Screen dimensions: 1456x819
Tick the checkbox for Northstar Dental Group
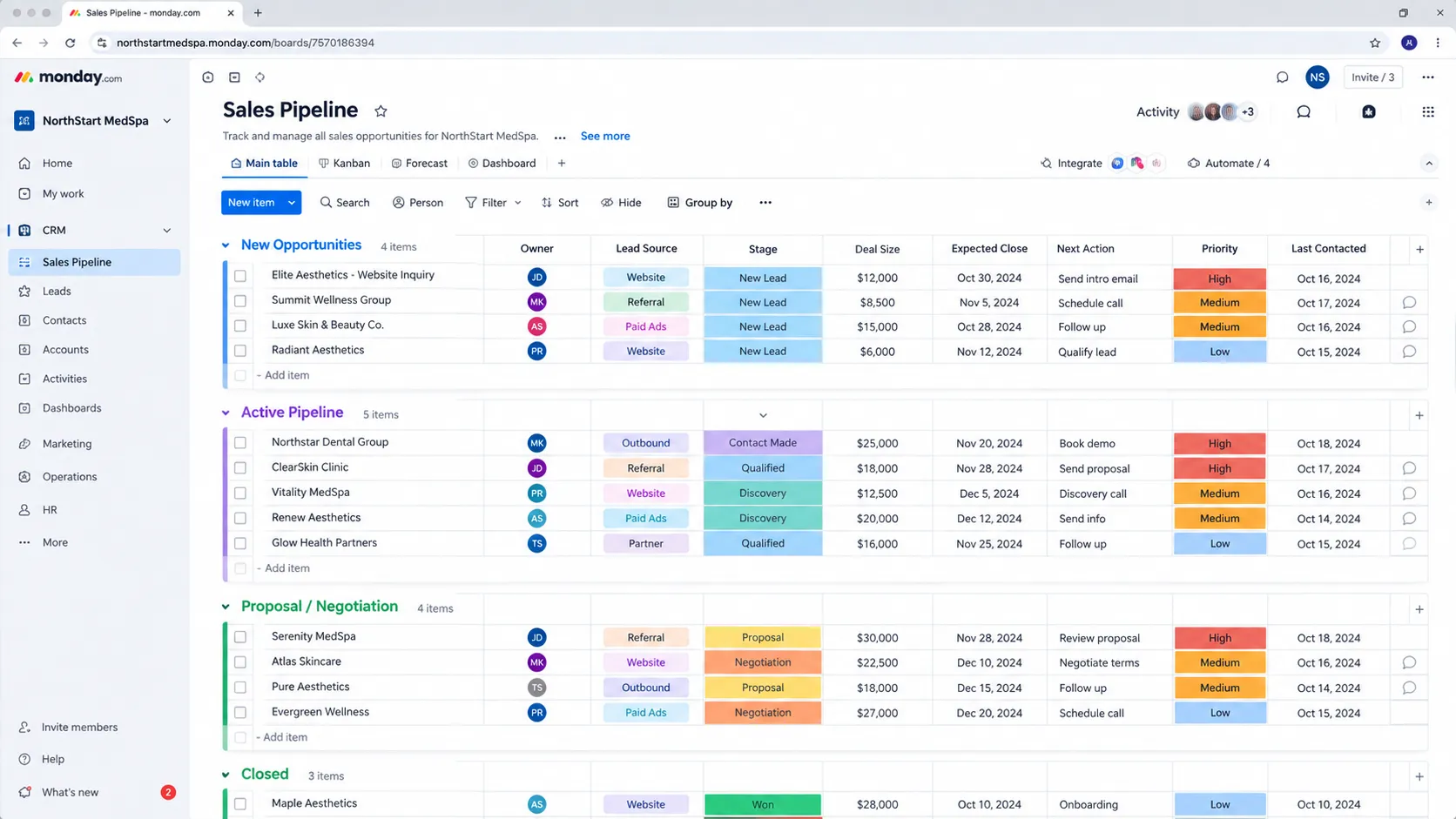coord(240,443)
